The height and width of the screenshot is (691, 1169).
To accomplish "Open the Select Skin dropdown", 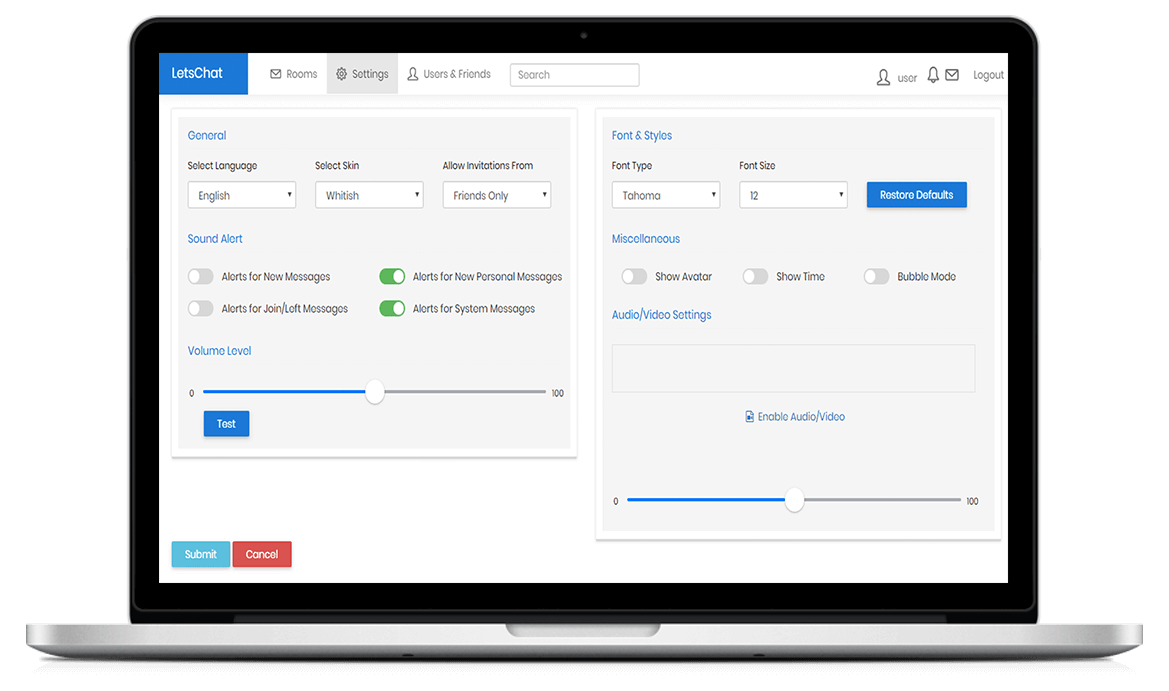I will tap(369, 195).
